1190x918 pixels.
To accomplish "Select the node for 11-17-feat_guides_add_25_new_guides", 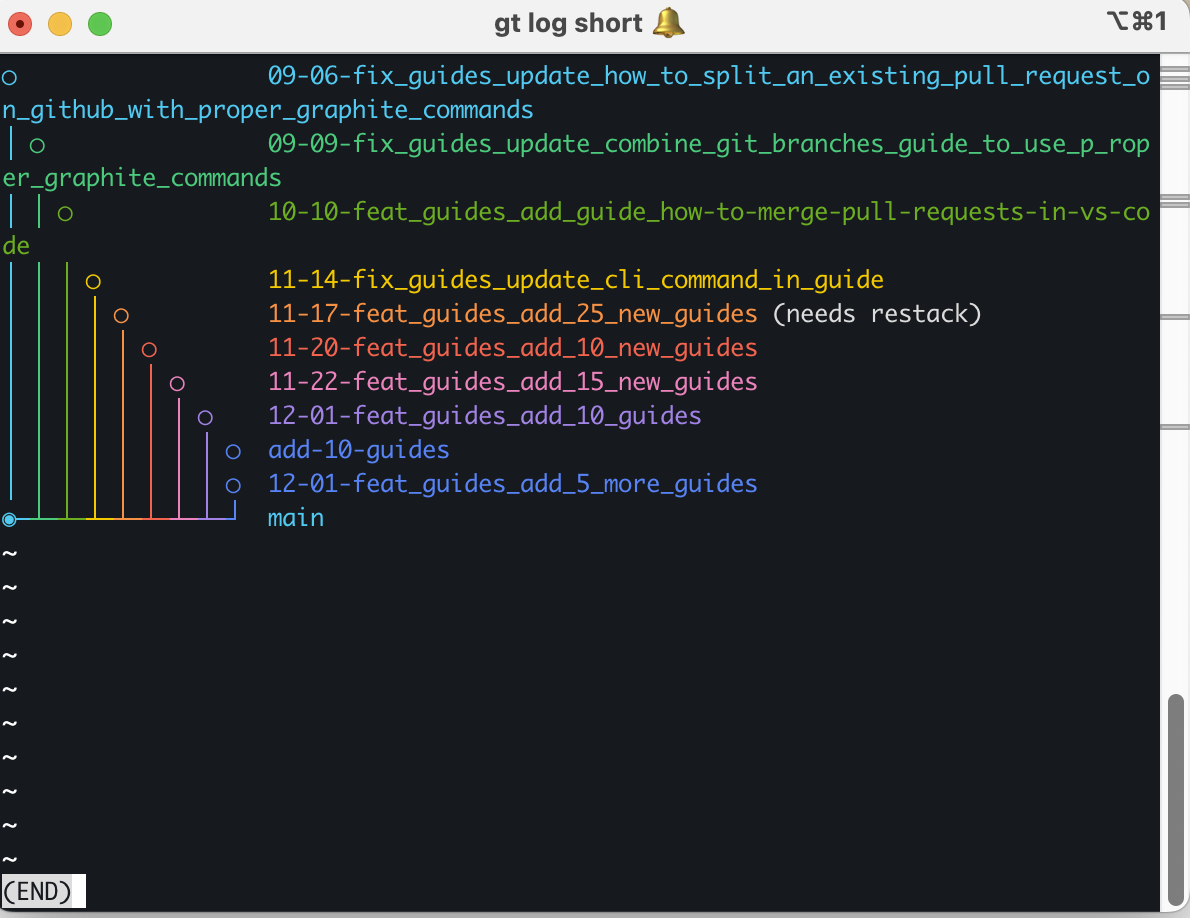I will click(121, 314).
